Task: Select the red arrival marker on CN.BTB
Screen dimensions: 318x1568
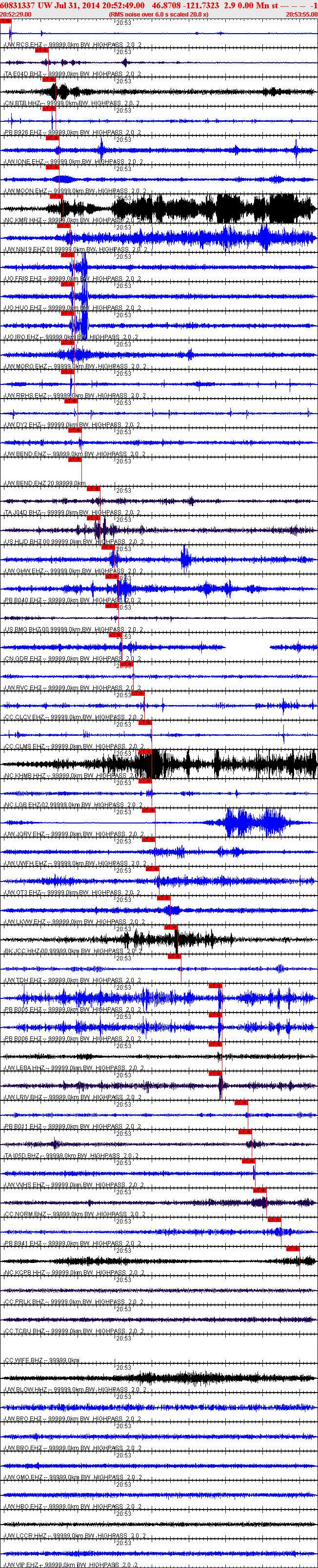Action: click(x=49, y=80)
